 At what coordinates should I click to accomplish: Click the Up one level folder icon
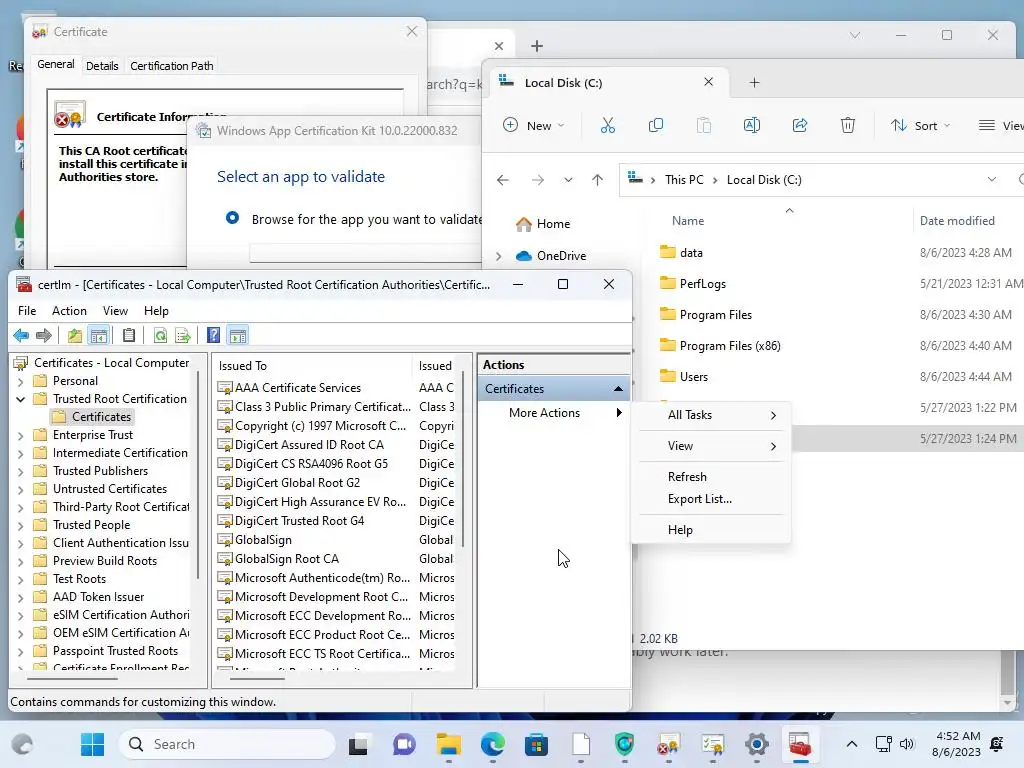pyautogui.click(x=74, y=336)
